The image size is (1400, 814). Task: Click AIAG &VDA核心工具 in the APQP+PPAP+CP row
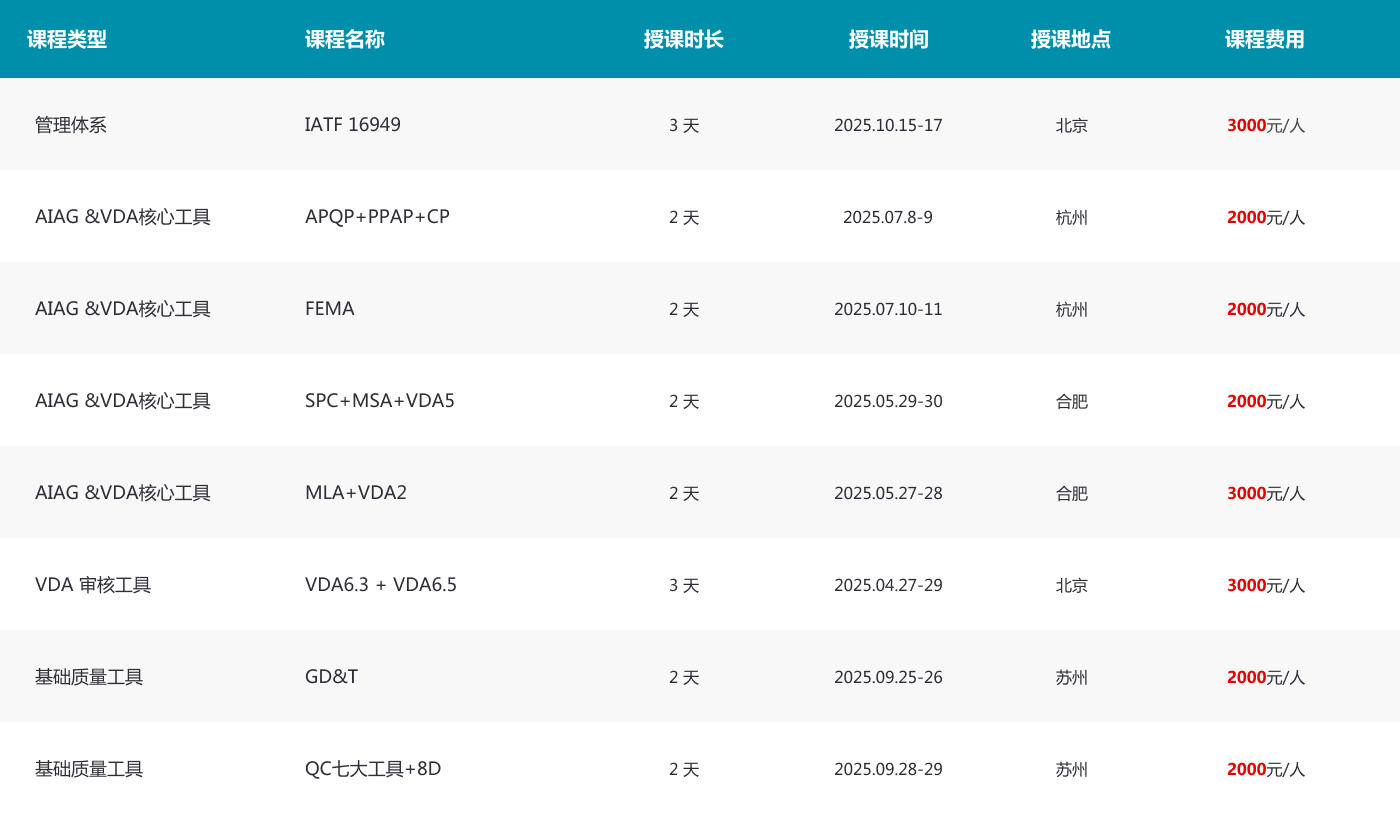click(x=123, y=217)
